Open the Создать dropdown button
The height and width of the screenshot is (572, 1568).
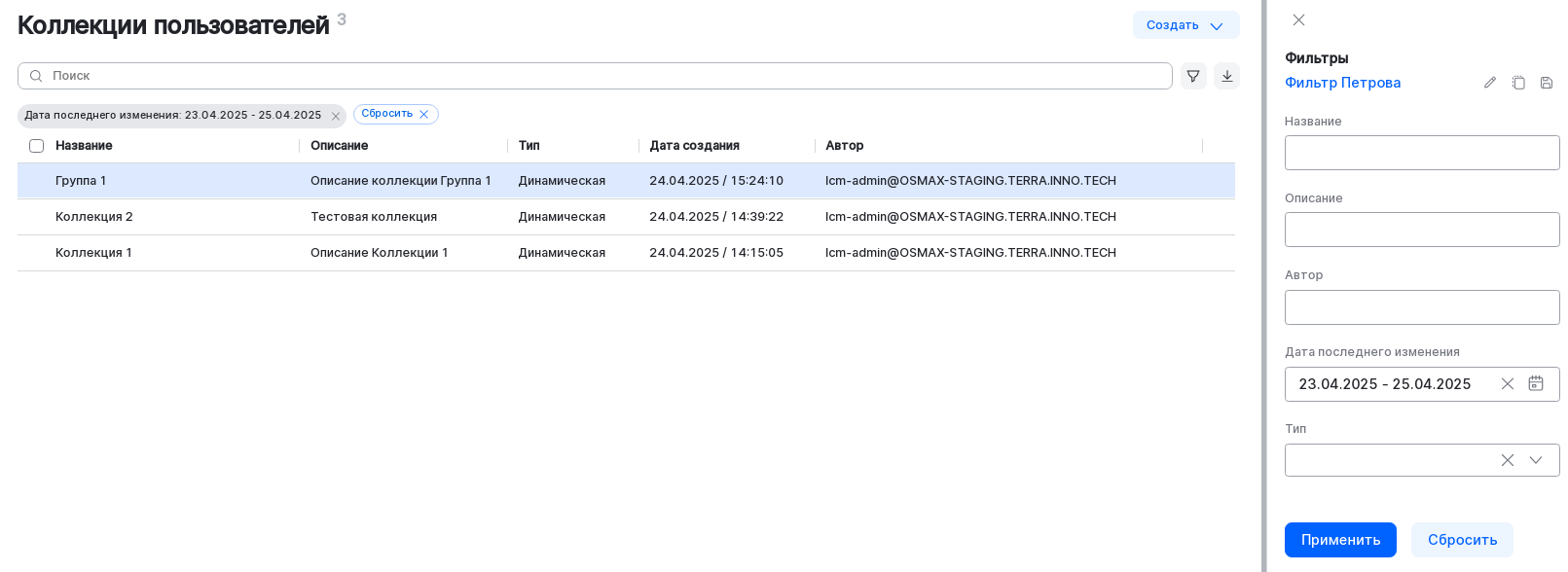click(x=1185, y=25)
